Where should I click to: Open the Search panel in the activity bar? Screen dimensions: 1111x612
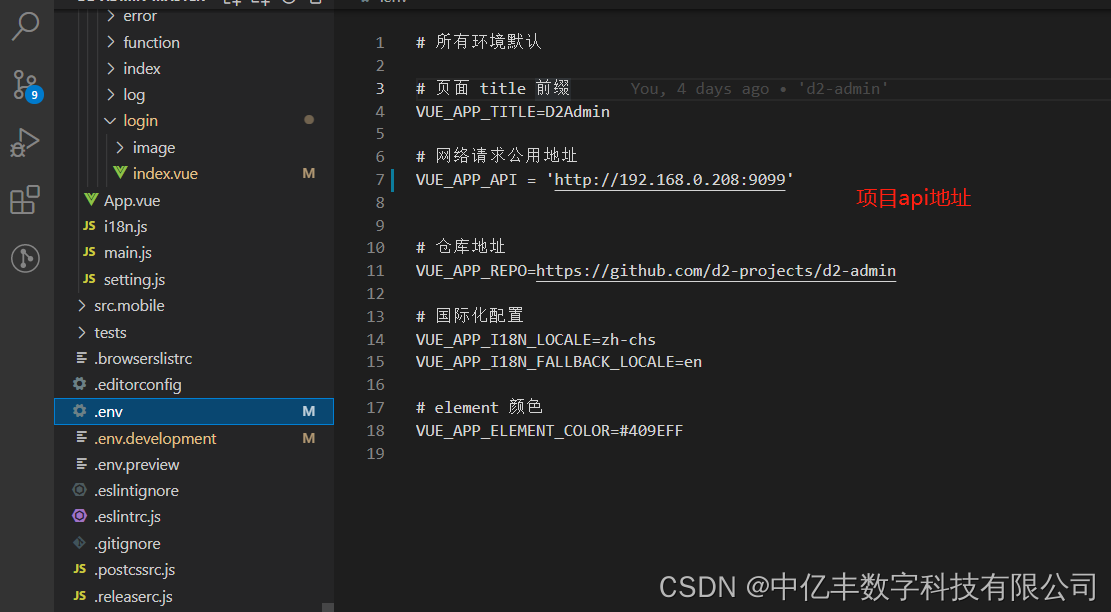pyautogui.click(x=25, y=25)
